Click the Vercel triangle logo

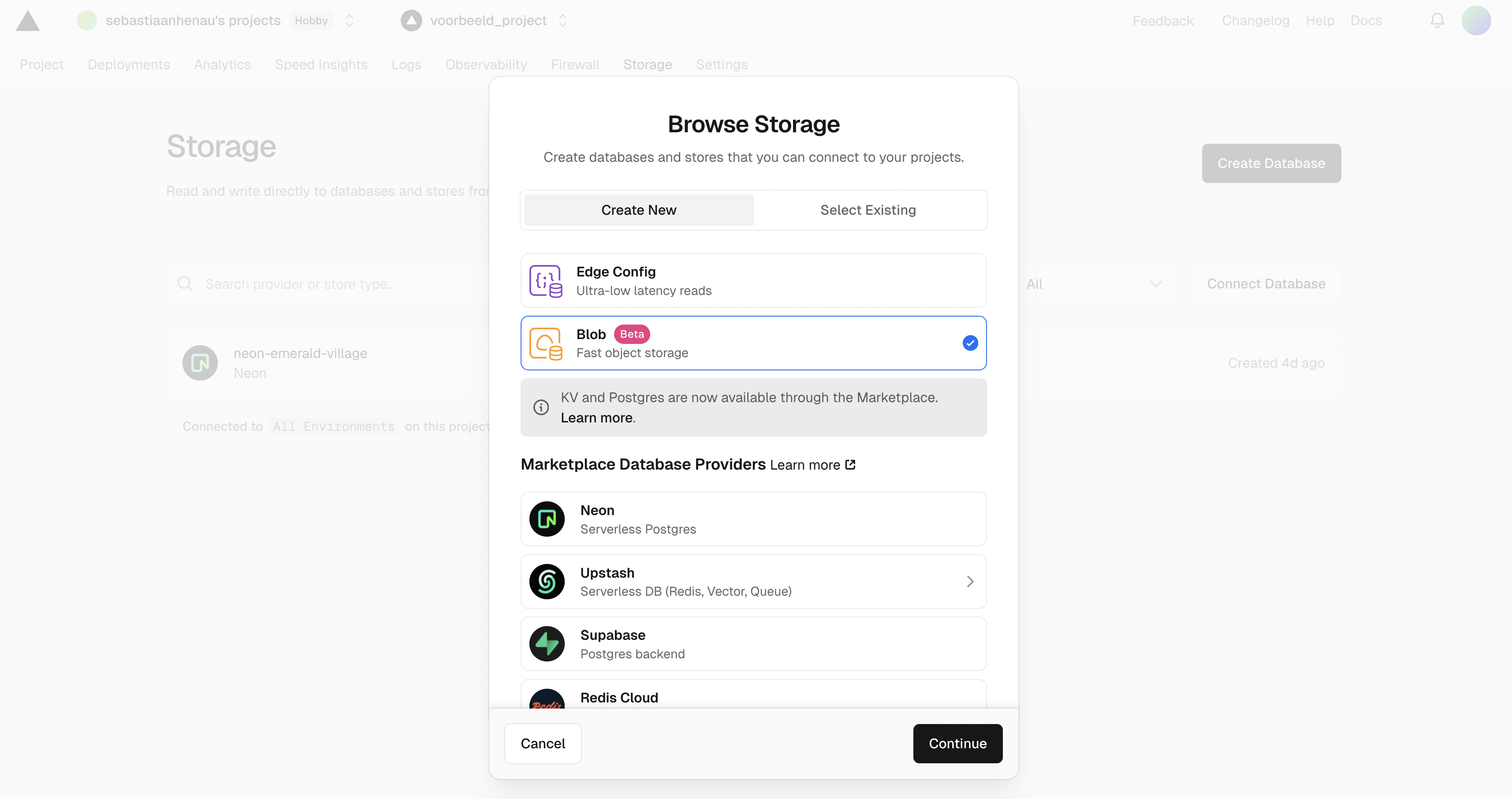pos(28,21)
